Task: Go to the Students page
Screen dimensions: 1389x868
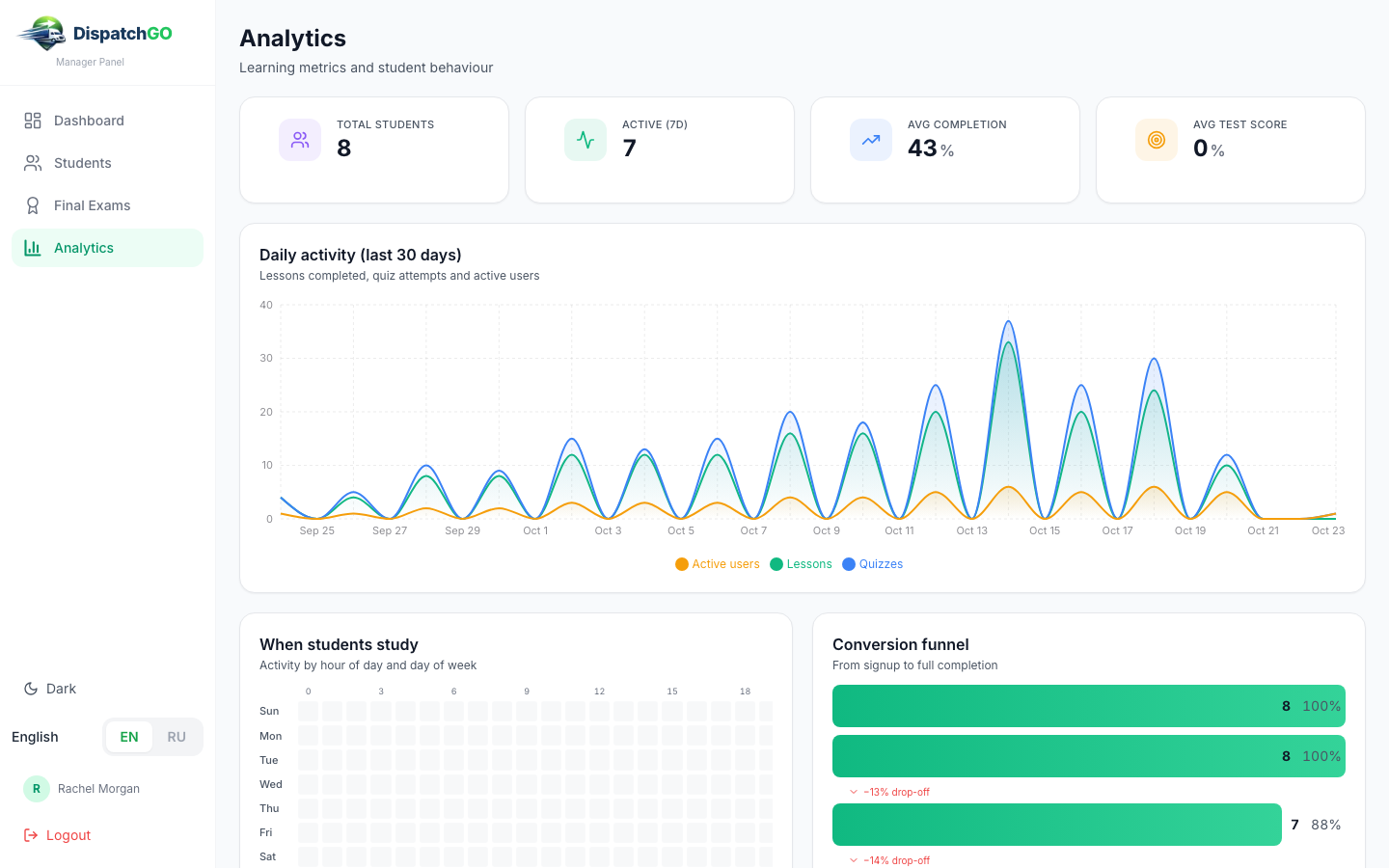Action: [x=107, y=163]
